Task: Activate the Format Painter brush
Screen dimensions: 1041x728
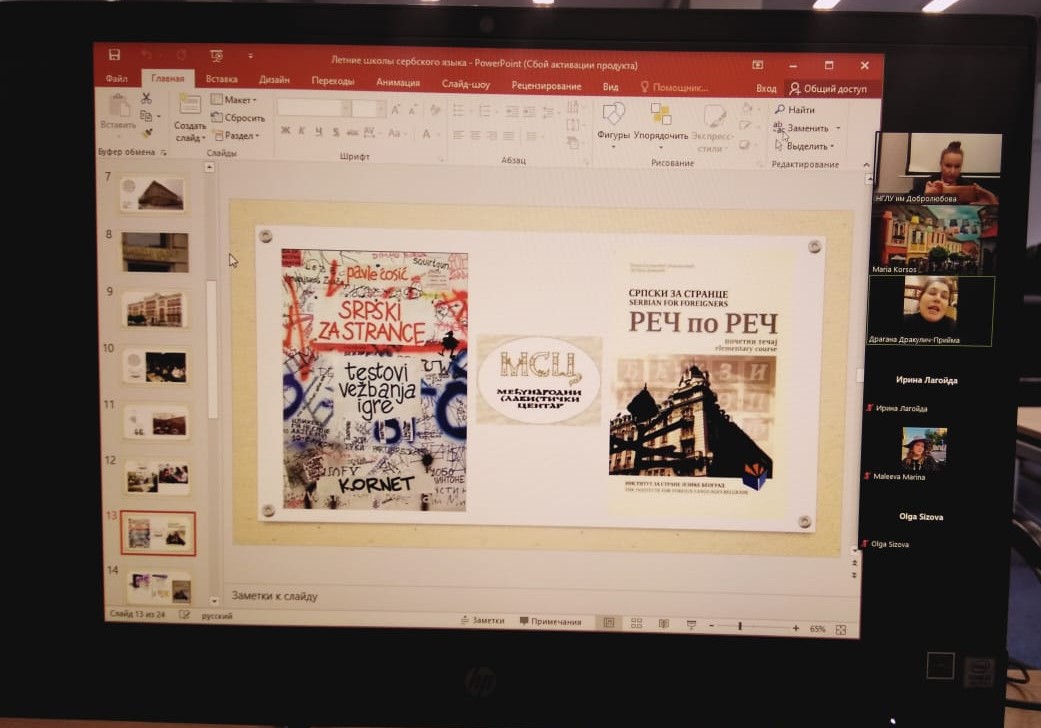Action: pyautogui.click(x=147, y=132)
